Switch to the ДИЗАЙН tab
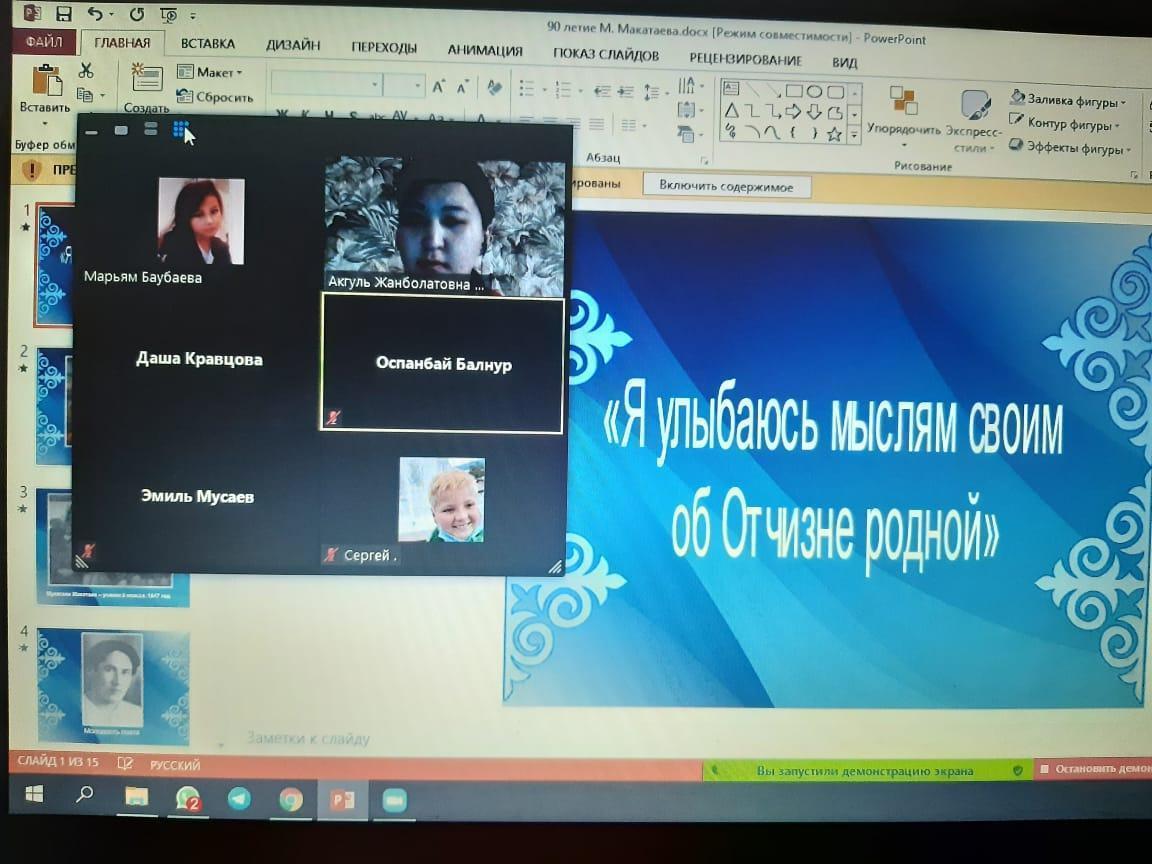 pos(293,45)
